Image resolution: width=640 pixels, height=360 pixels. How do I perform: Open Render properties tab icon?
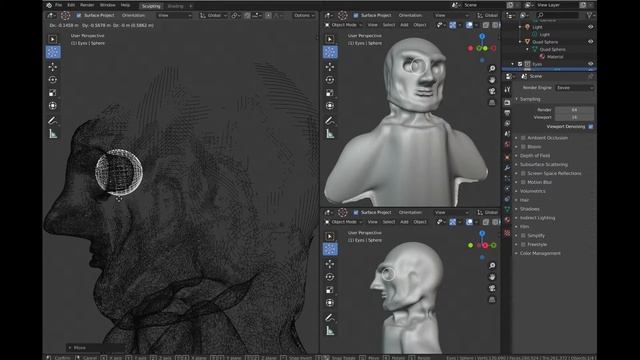click(507, 102)
